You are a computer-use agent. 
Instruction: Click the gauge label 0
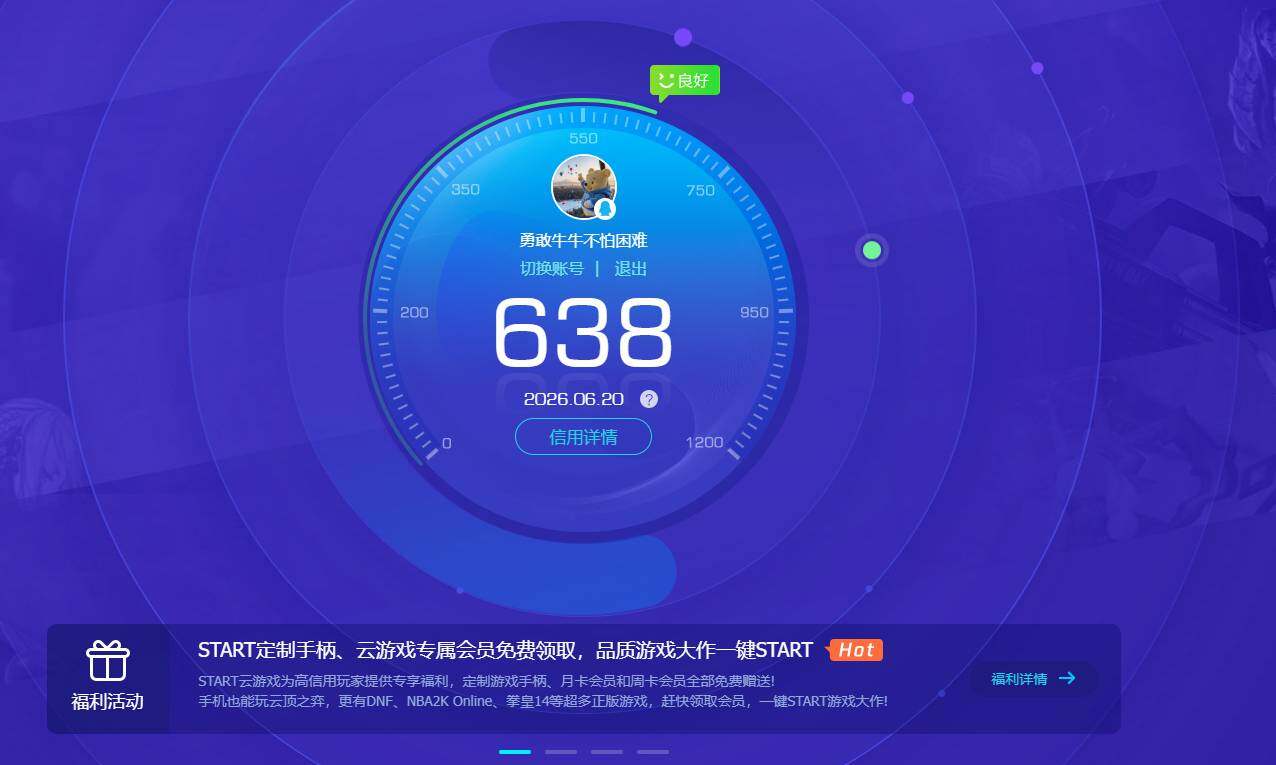point(446,443)
